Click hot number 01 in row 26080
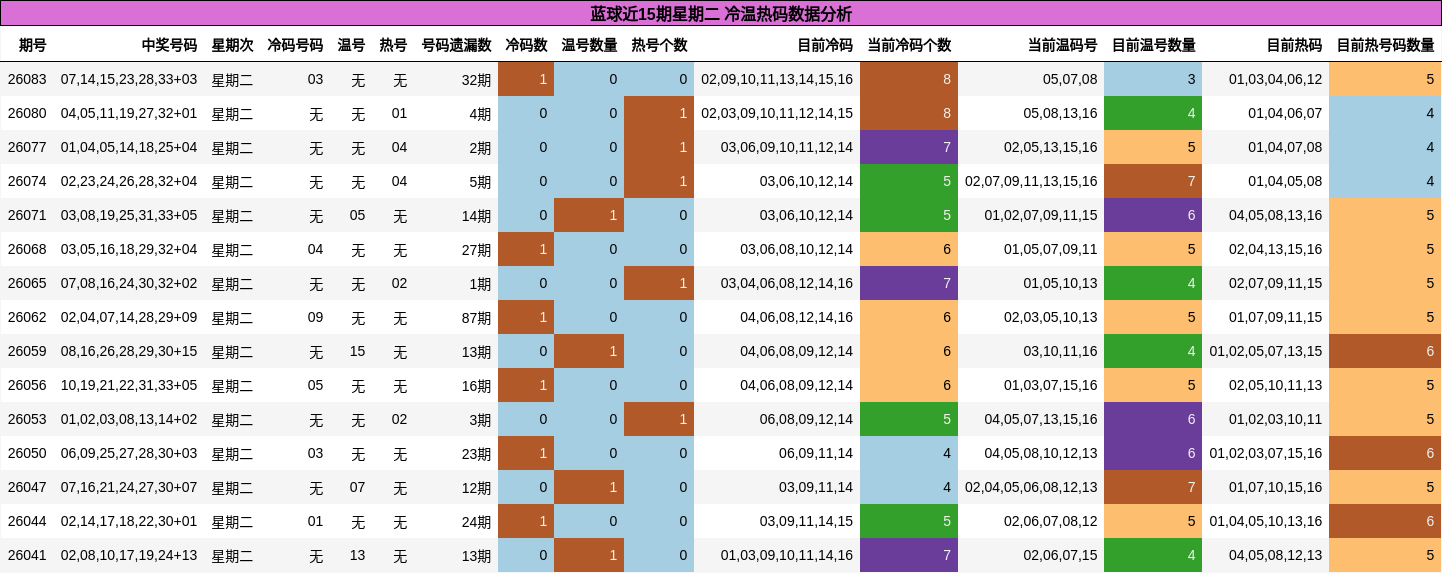The width and height of the screenshot is (1442, 573). [399, 113]
